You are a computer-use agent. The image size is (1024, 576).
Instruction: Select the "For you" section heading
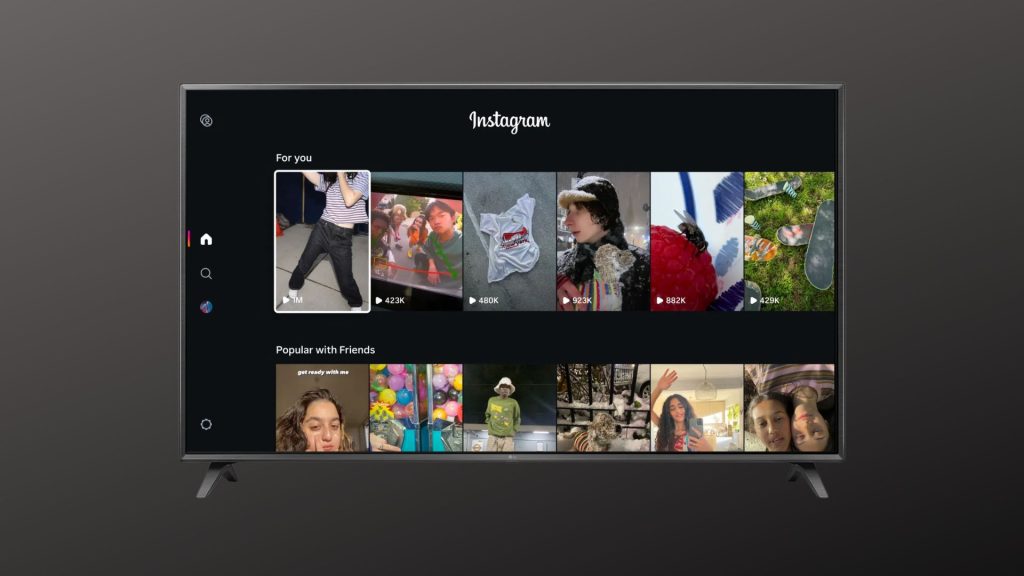pyautogui.click(x=294, y=158)
